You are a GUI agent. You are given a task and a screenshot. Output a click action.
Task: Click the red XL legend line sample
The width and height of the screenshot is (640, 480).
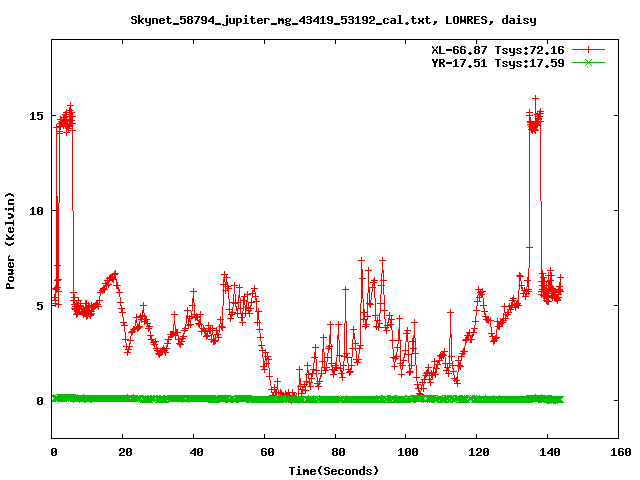(x=588, y=50)
